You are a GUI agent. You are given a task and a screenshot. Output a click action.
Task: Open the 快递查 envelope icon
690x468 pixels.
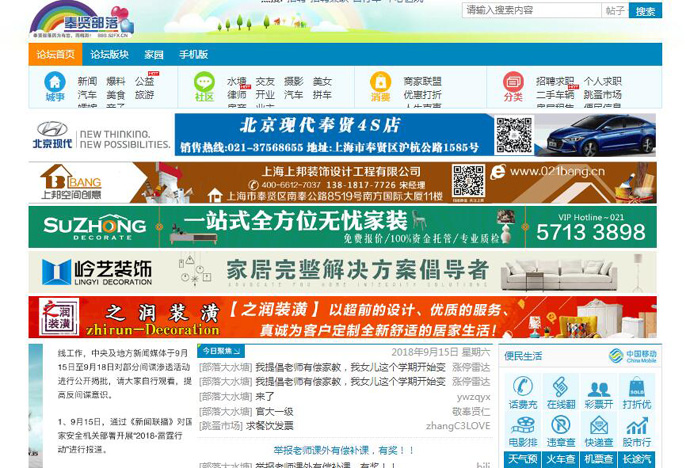point(598,430)
